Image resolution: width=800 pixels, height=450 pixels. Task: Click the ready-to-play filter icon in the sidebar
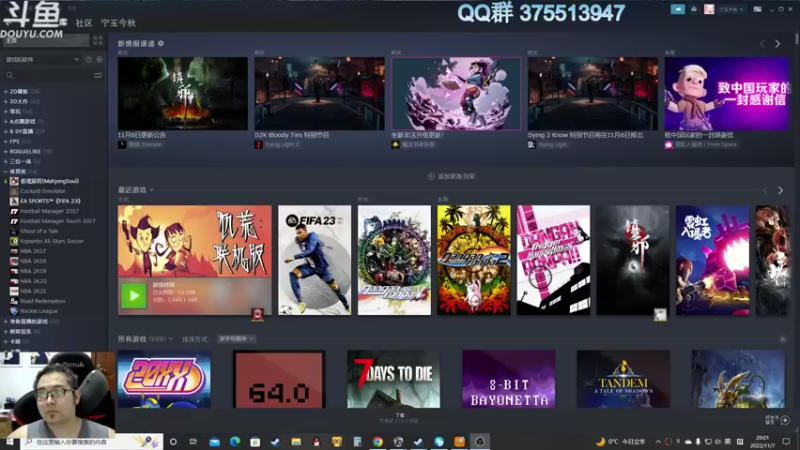pyautogui.click(x=99, y=60)
